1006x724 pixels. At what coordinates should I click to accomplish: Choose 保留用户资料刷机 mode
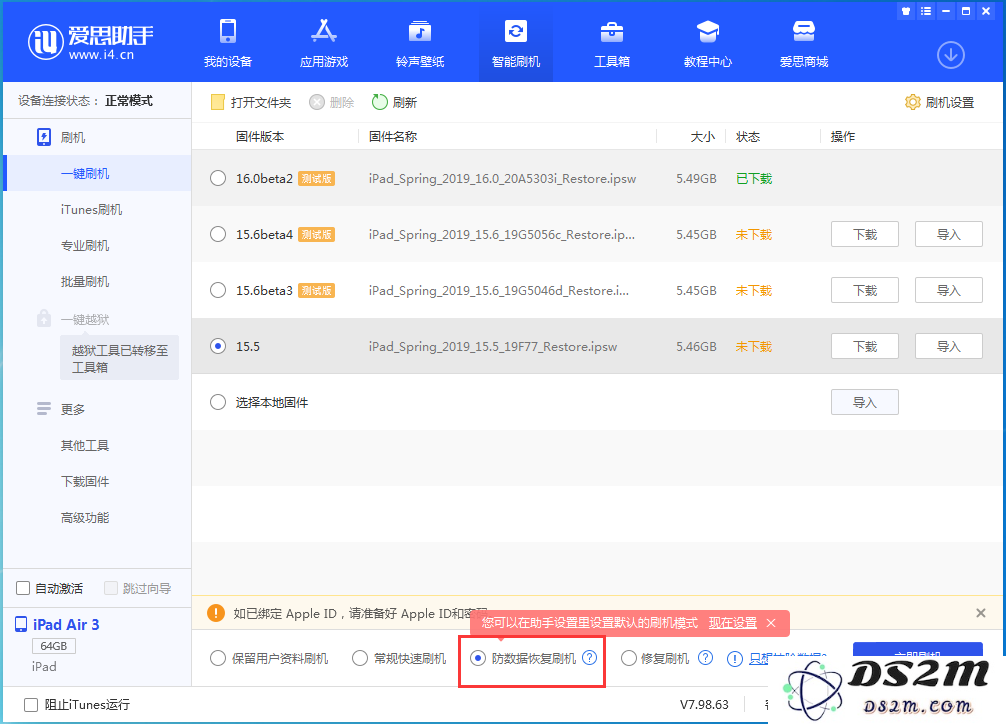point(218,658)
